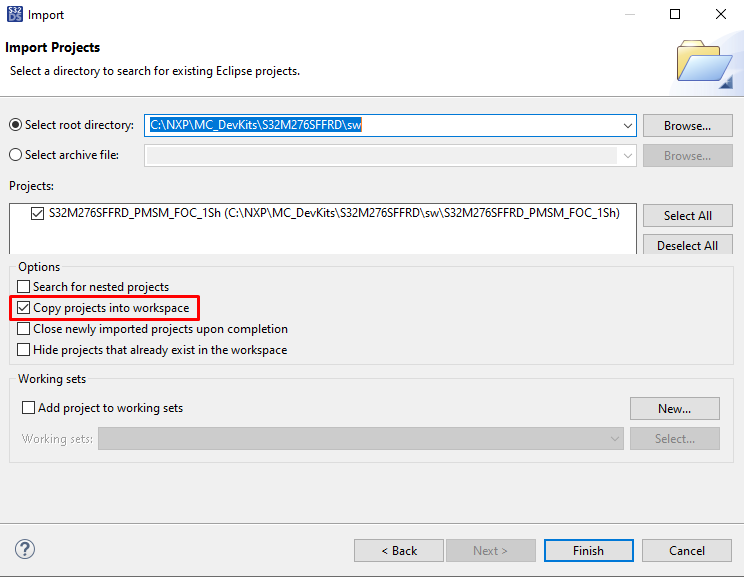This screenshot has height=577, width=744.
Task: Enable Add project to working sets
Action: (x=29, y=408)
